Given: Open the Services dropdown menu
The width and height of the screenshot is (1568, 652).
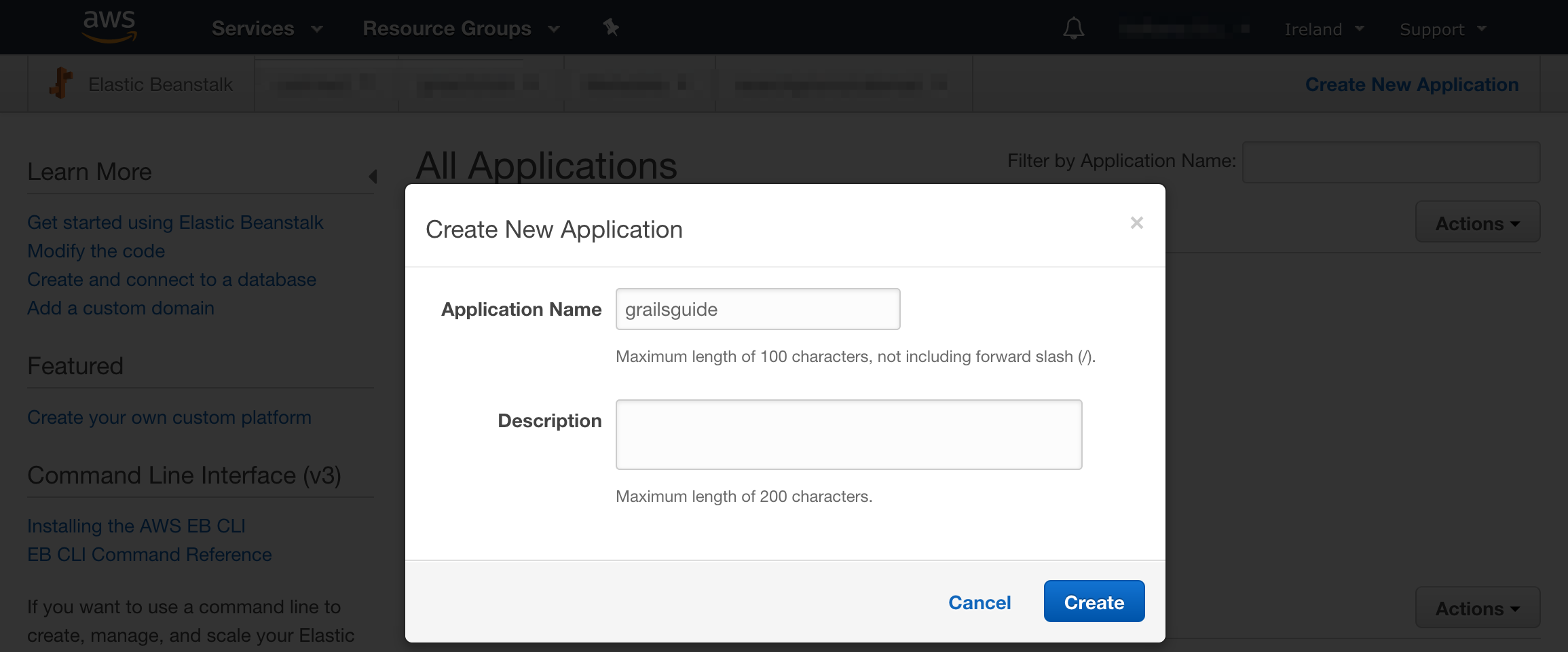Looking at the screenshot, I should click(267, 29).
